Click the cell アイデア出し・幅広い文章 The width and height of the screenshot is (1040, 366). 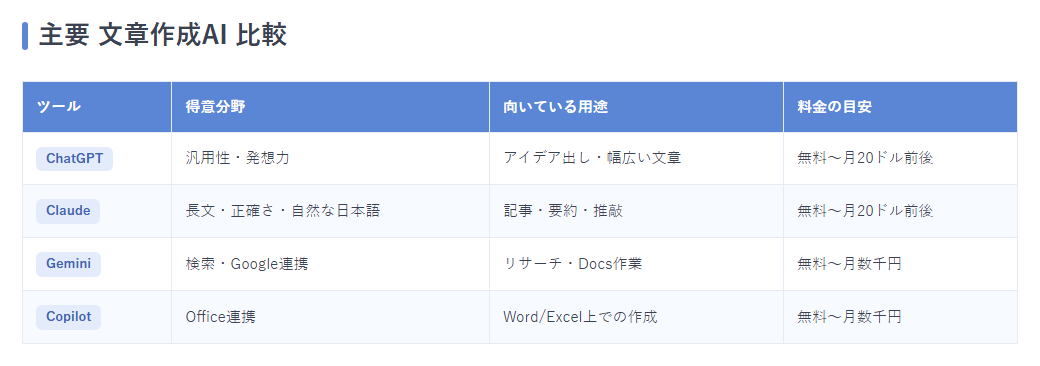tap(636, 158)
